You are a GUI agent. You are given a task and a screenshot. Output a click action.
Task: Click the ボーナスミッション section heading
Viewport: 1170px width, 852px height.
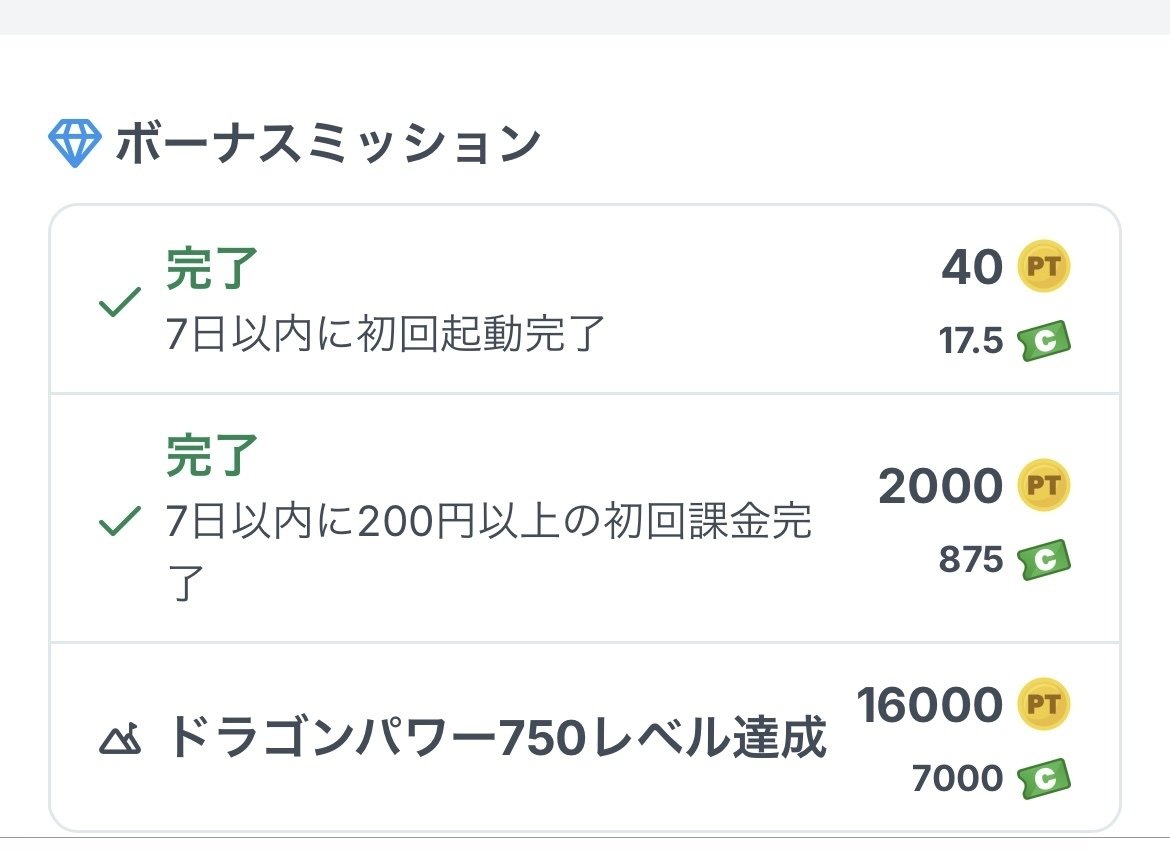[327, 144]
